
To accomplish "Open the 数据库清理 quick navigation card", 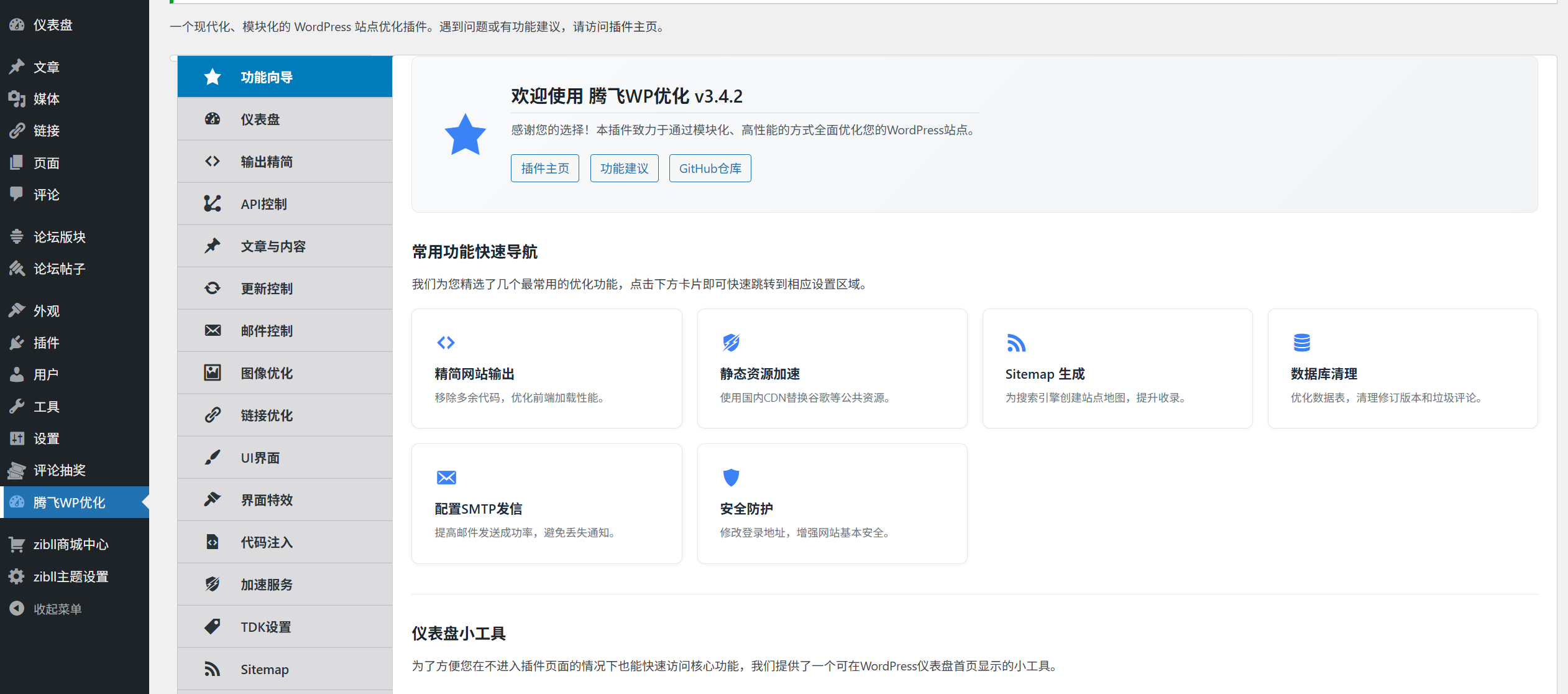I will tap(1402, 369).
